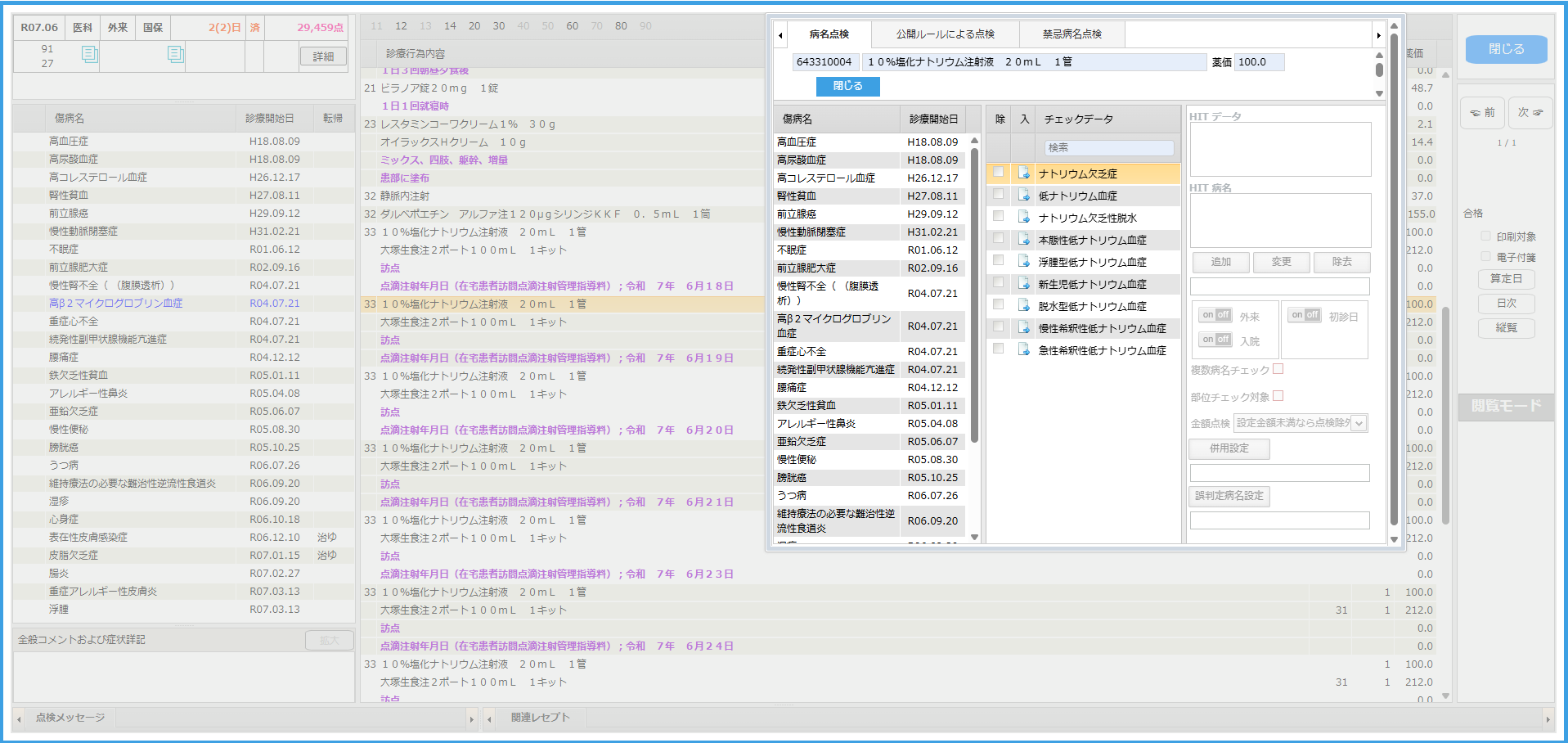This screenshot has height=743, width=1568.
Task: Click insert icon for 新生児低ナトリウム血症 row
Action: 1024,283
